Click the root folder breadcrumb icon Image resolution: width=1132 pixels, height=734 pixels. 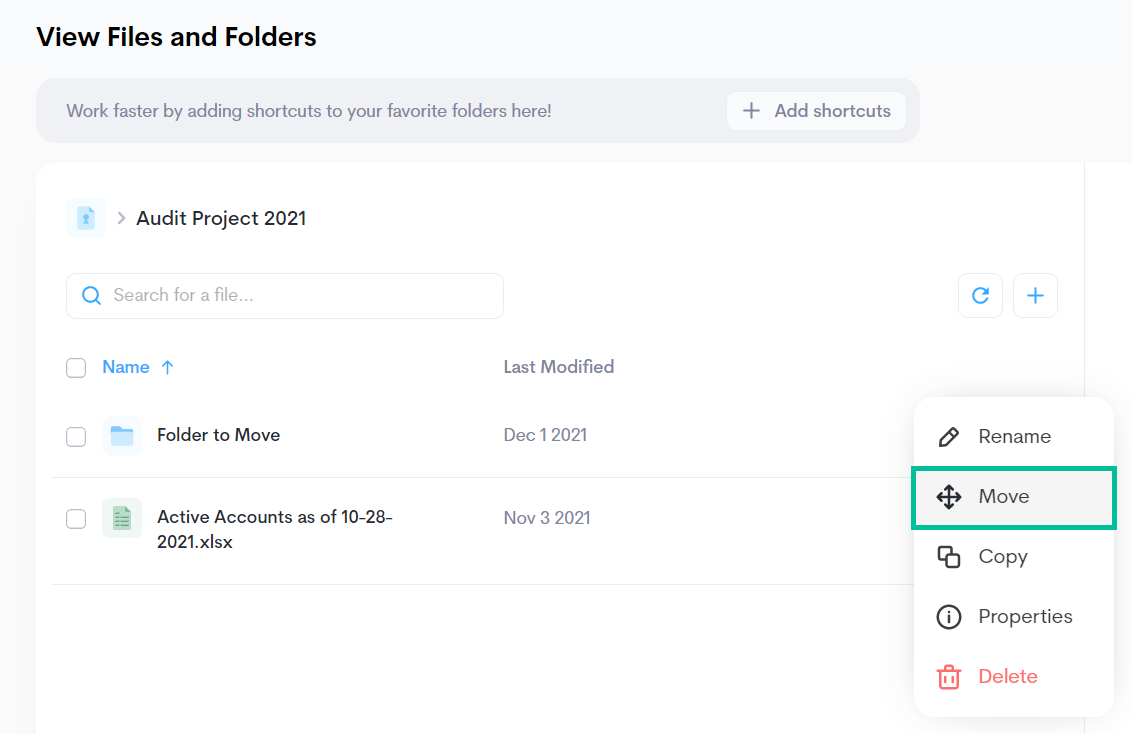tap(85, 217)
